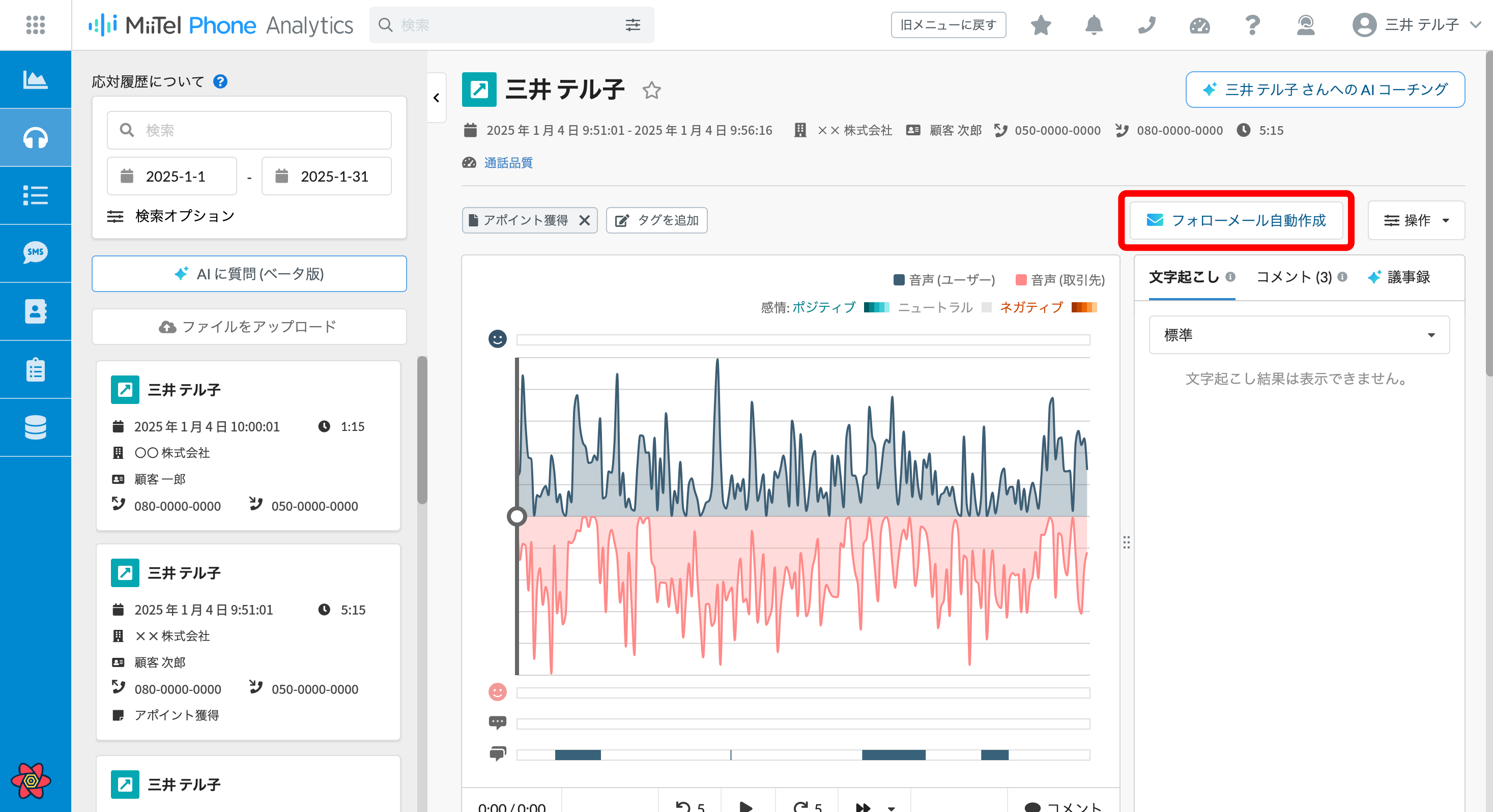
Task: Skip forward 5 seconds button
Action: pos(808,806)
